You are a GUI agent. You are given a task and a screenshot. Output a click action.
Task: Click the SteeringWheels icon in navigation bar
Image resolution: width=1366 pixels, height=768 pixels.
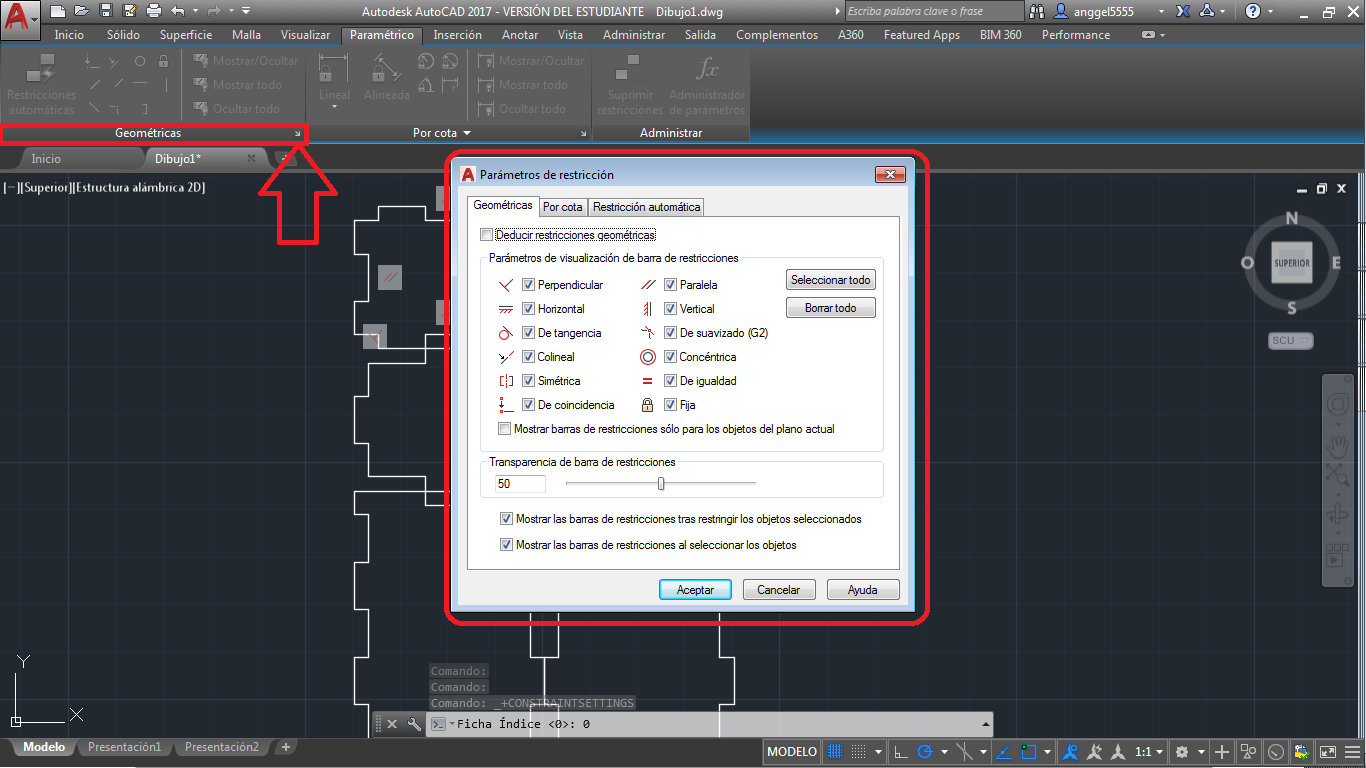tap(1338, 405)
